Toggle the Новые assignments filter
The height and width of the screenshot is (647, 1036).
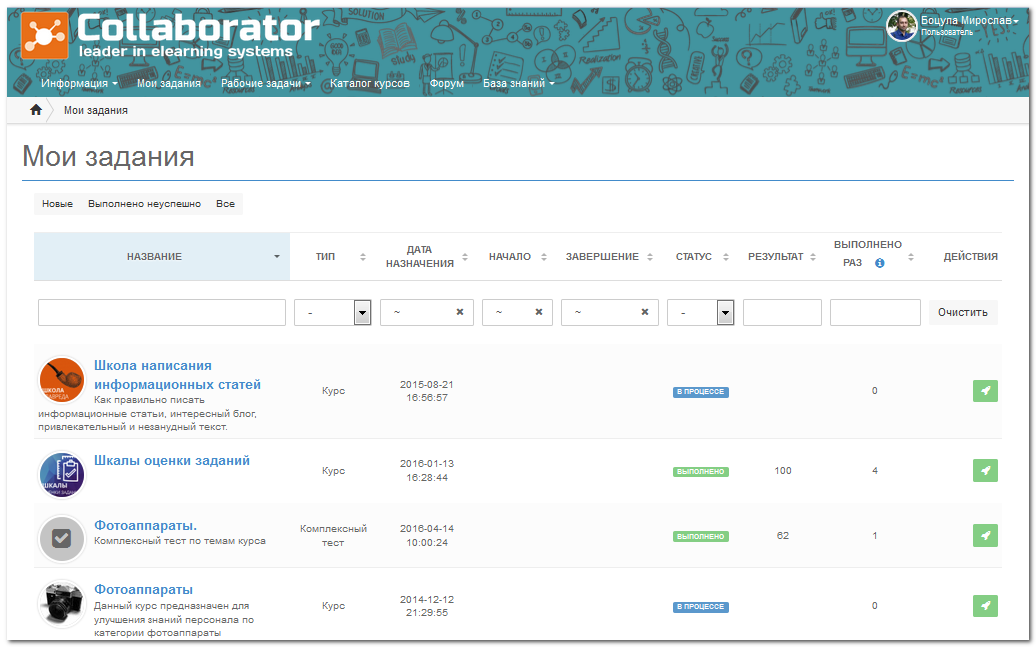[57, 203]
